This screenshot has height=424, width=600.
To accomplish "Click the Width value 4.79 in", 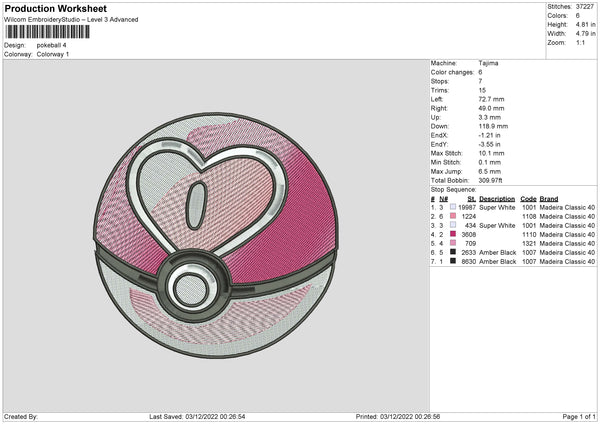I will 585,34.
